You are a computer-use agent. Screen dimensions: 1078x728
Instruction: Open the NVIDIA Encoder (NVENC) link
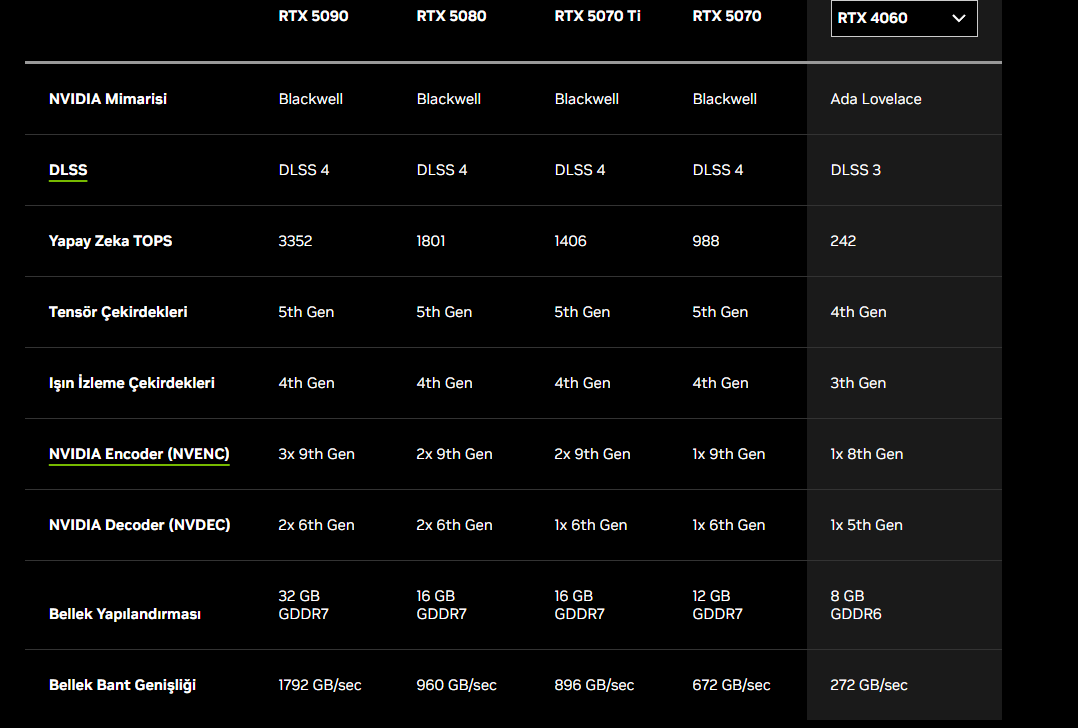click(x=139, y=454)
